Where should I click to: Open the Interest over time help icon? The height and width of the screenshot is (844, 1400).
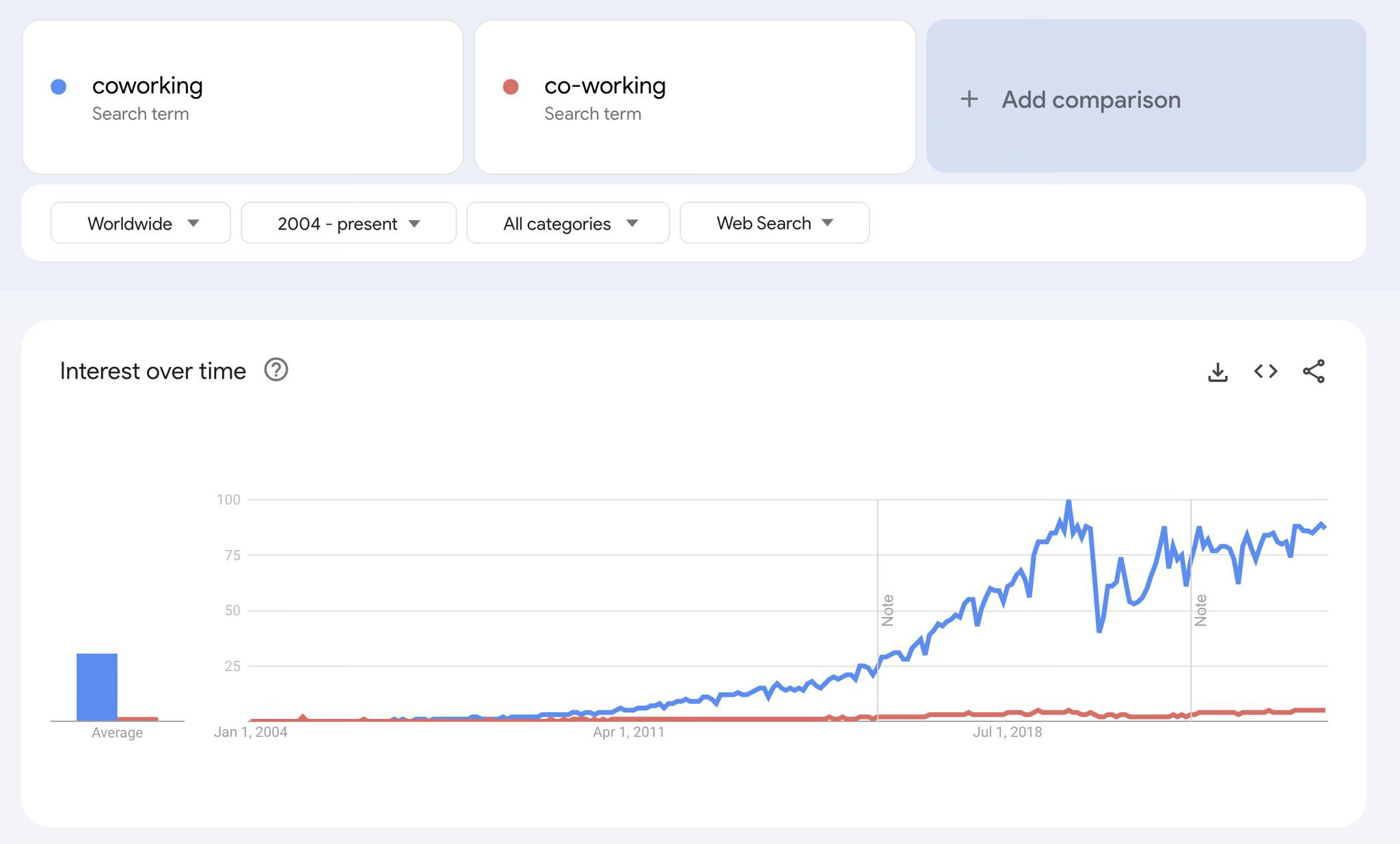pos(276,370)
